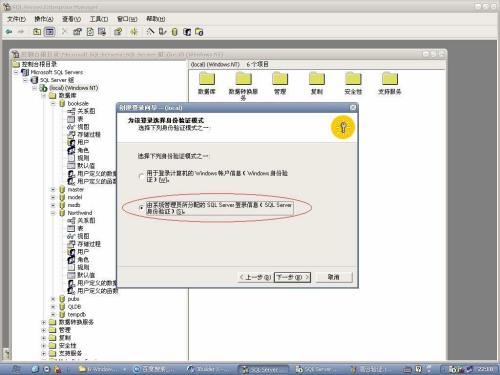The image size is (500, 375).
Task: Open the 数据转换服务 folder icon in right pane
Action: 243,79
